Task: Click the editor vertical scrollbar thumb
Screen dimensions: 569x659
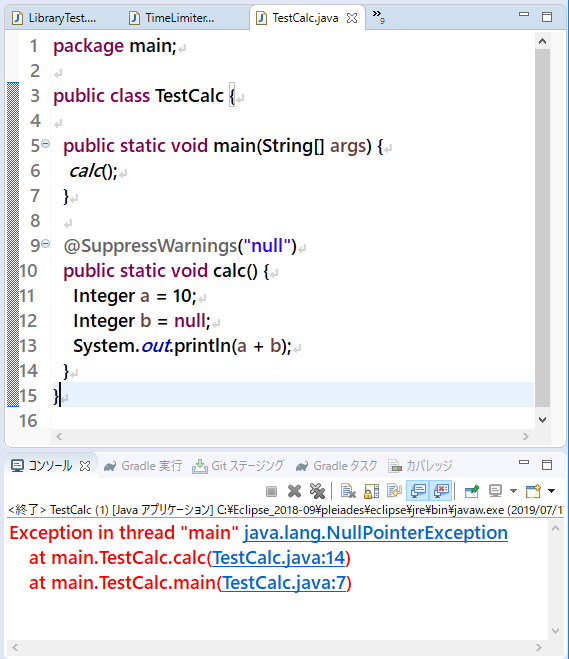Action: (x=542, y=227)
